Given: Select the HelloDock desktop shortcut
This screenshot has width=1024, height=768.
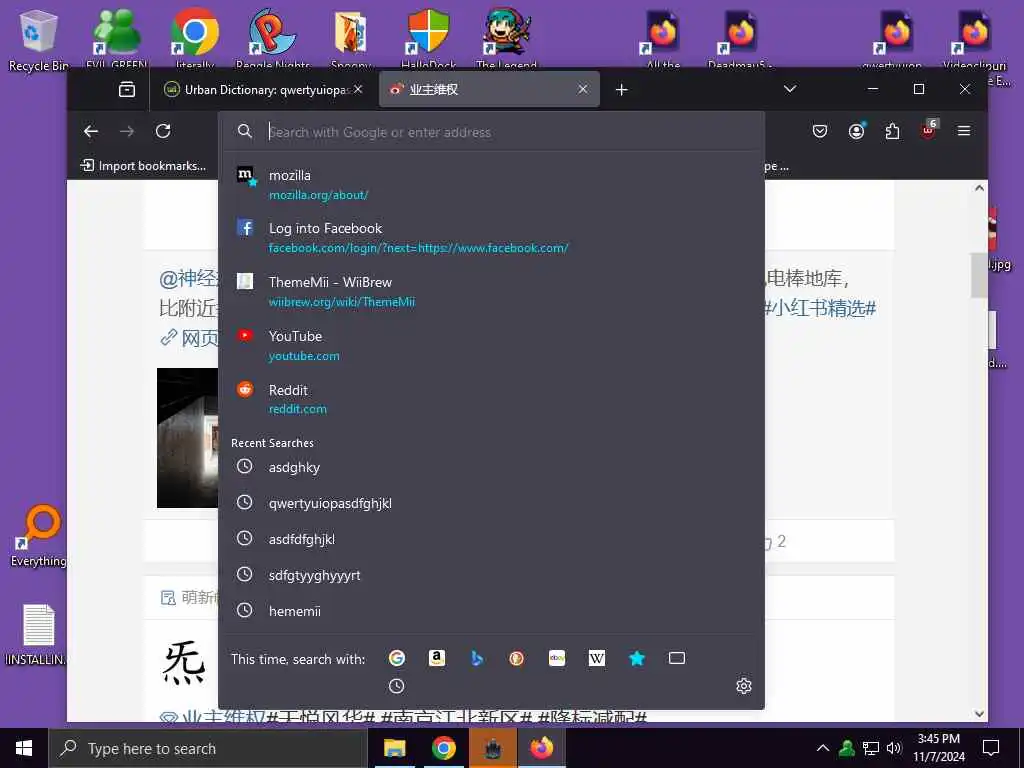Looking at the screenshot, I should click(x=428, y=38).
